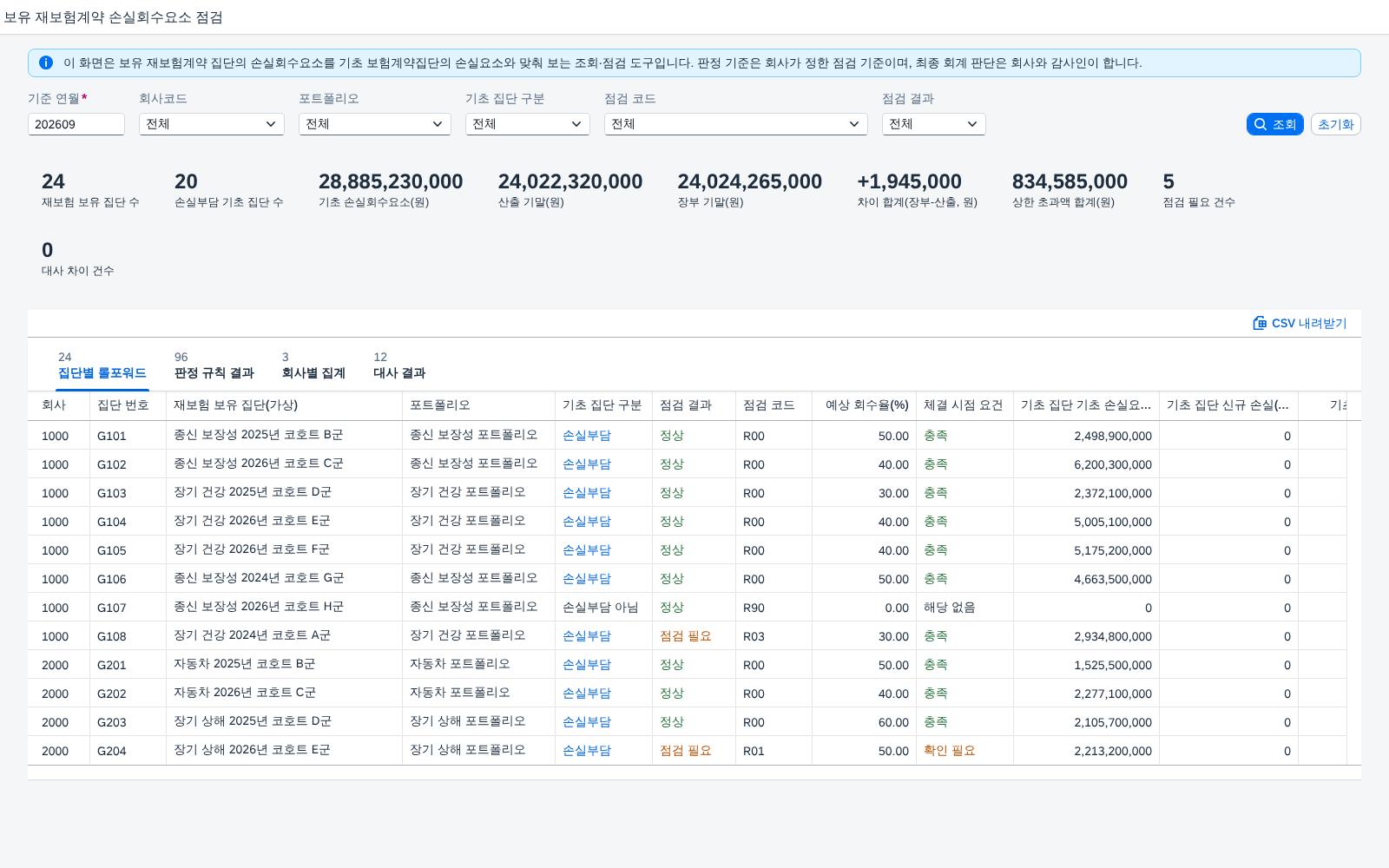Open the 포트폴리오 dropdown
The height and width of the screenshot is (868, 1389).
pos(375,124)
